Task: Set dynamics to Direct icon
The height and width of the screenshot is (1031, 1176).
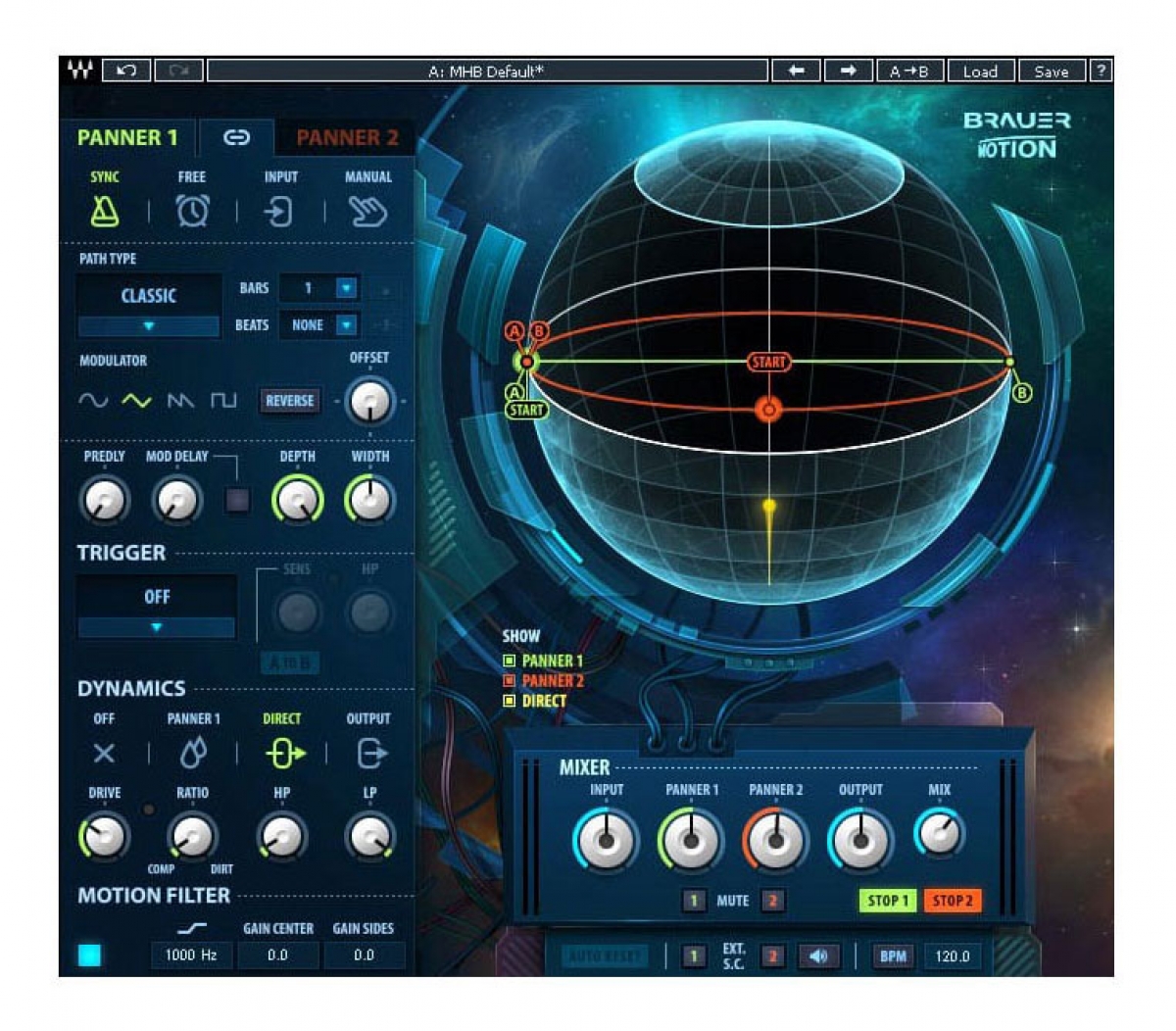Action: pyautogui.click(x=284, y=753)
